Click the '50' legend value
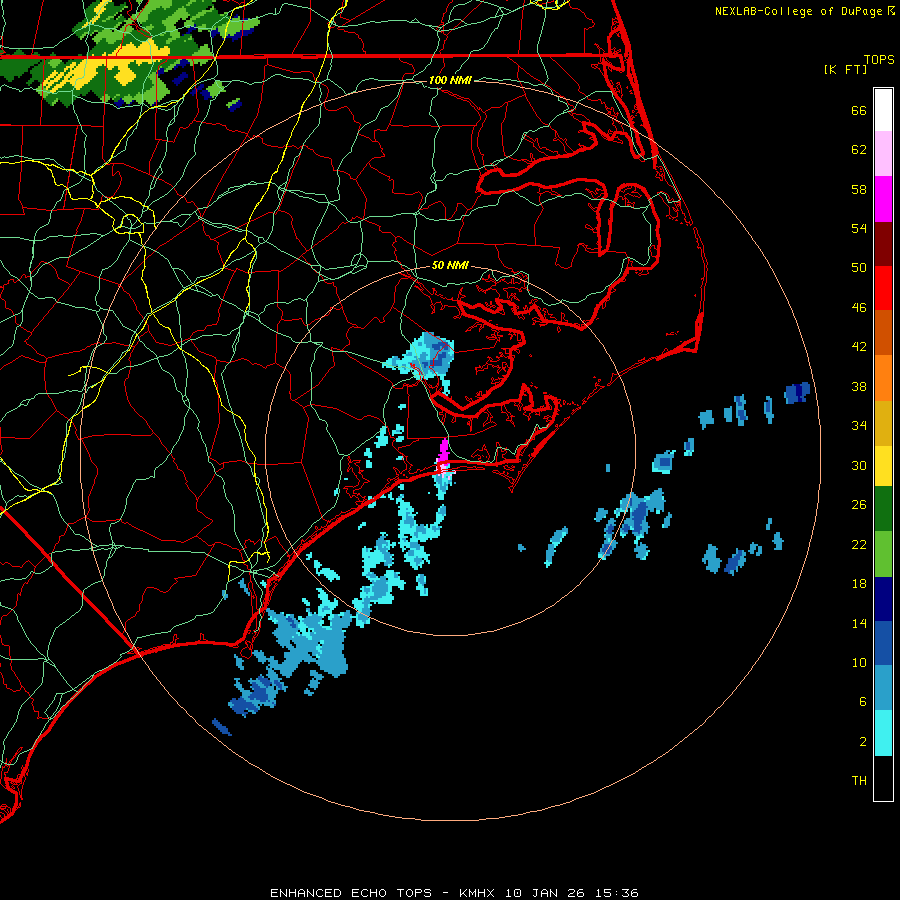The height and width of the screenshot is (900, 900). [859, 268]
